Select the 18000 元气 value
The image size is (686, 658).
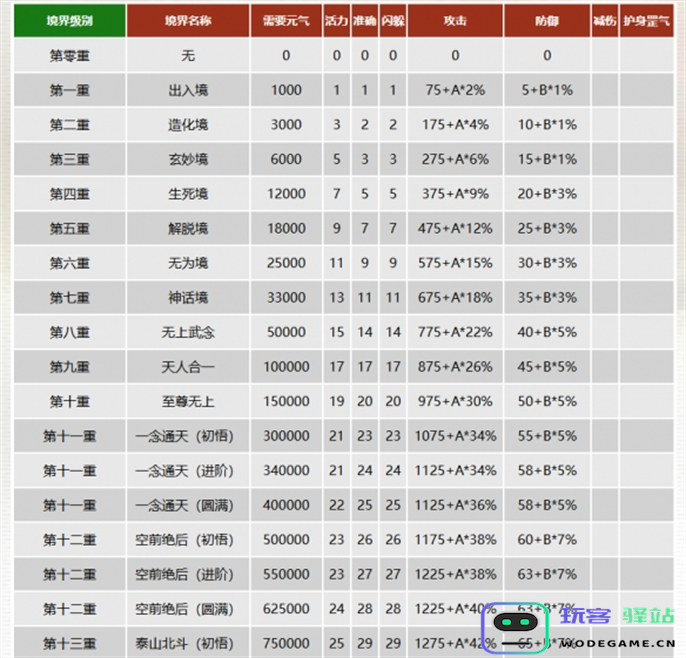pos(286,228)
